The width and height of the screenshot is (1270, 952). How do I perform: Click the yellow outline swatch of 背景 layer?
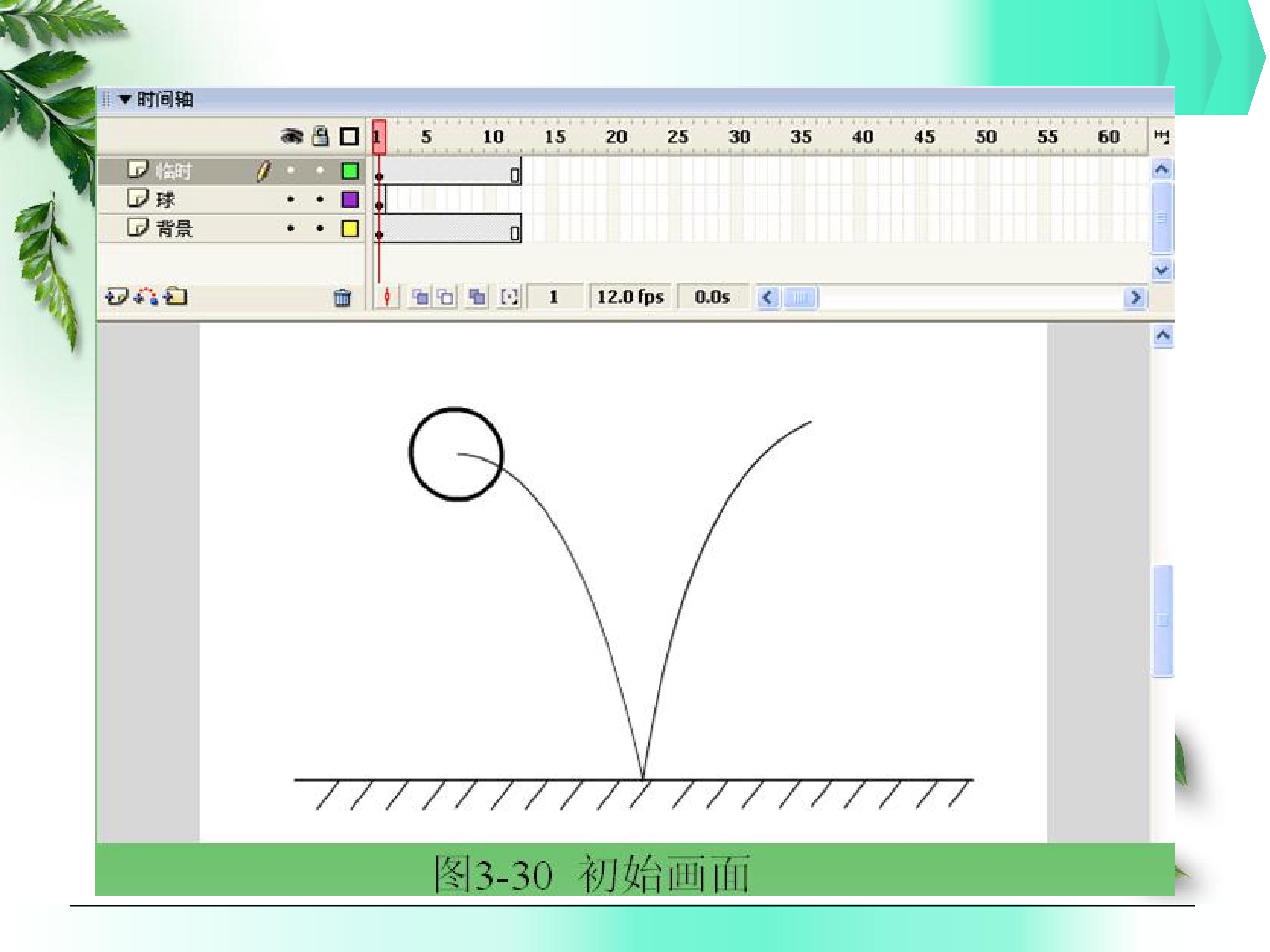point(350,228)
